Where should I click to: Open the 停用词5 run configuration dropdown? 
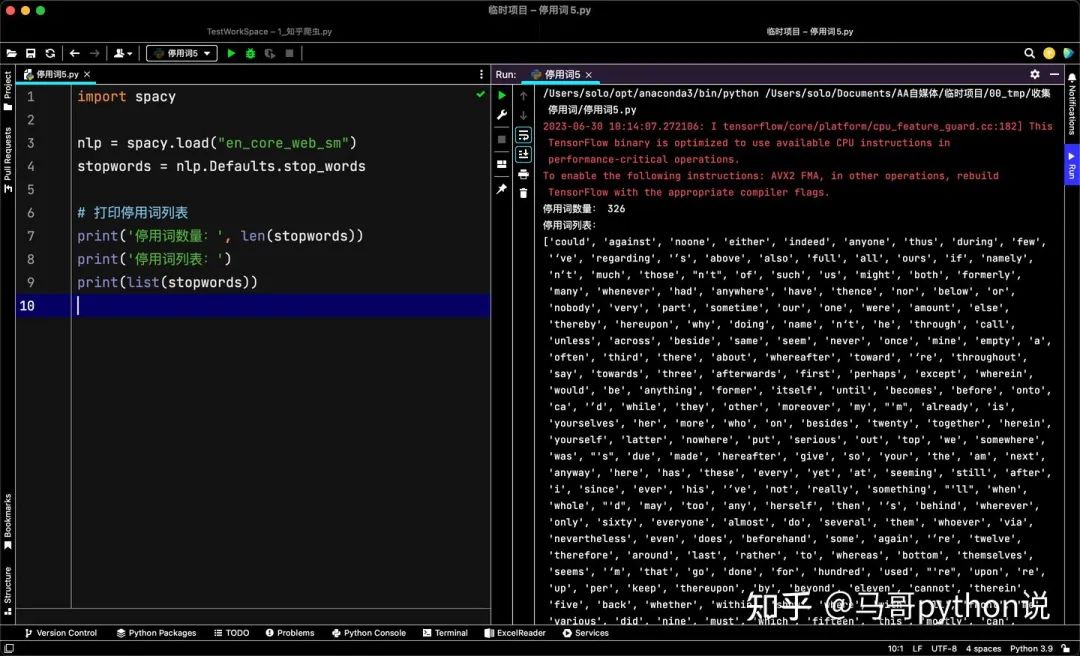click(181, 53)
